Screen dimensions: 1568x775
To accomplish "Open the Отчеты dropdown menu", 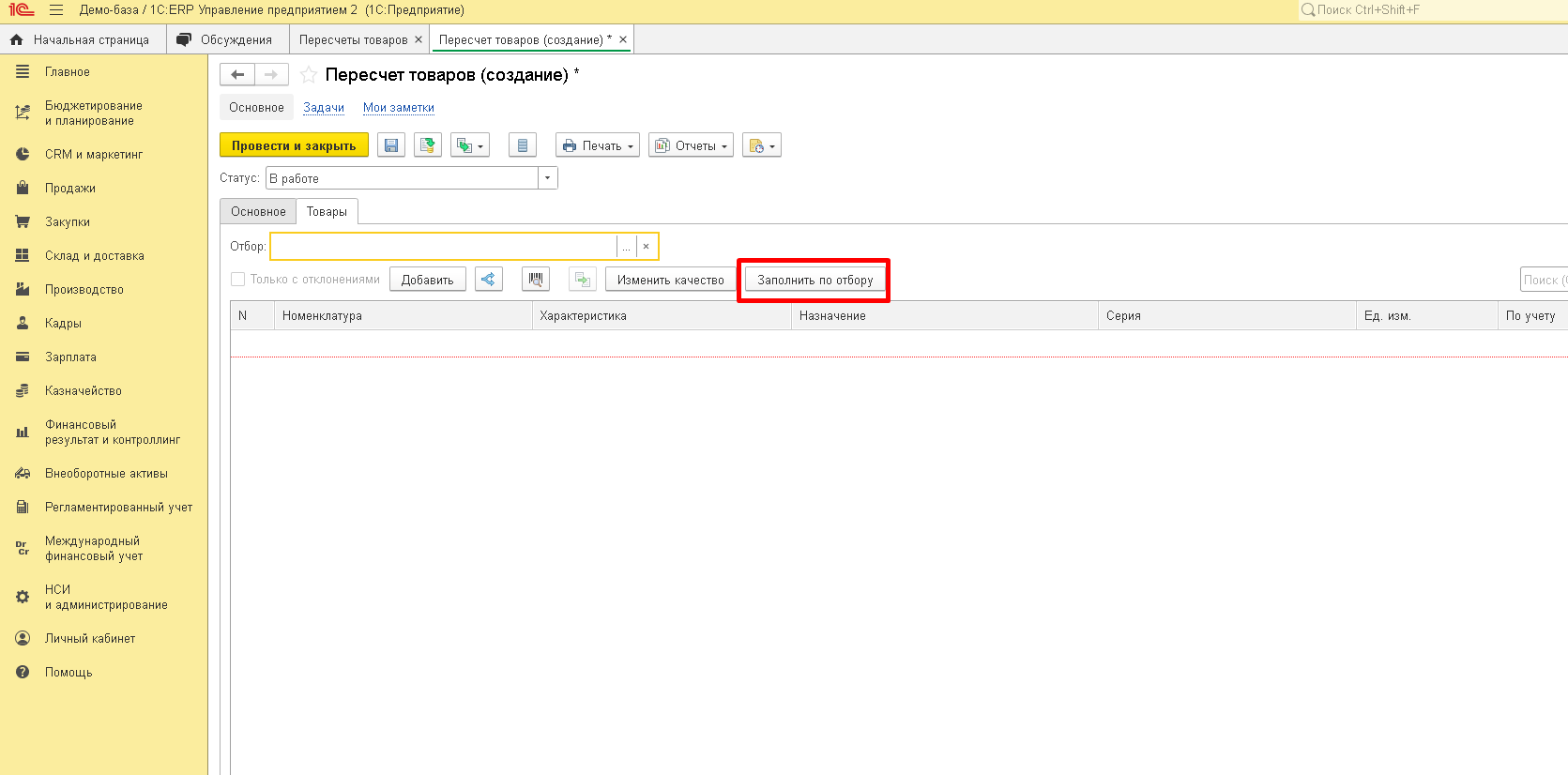I will tap(692, 145).
